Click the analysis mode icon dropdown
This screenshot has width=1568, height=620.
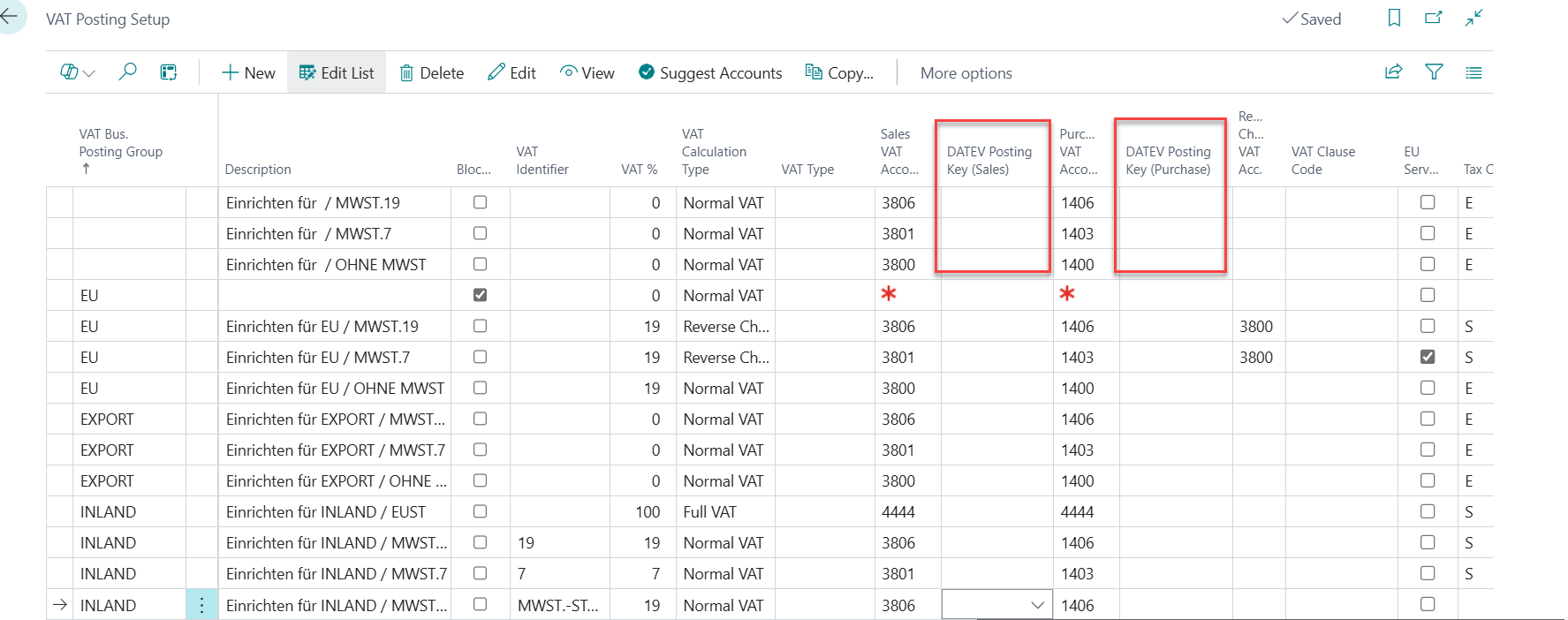click(x=78, y=72)
